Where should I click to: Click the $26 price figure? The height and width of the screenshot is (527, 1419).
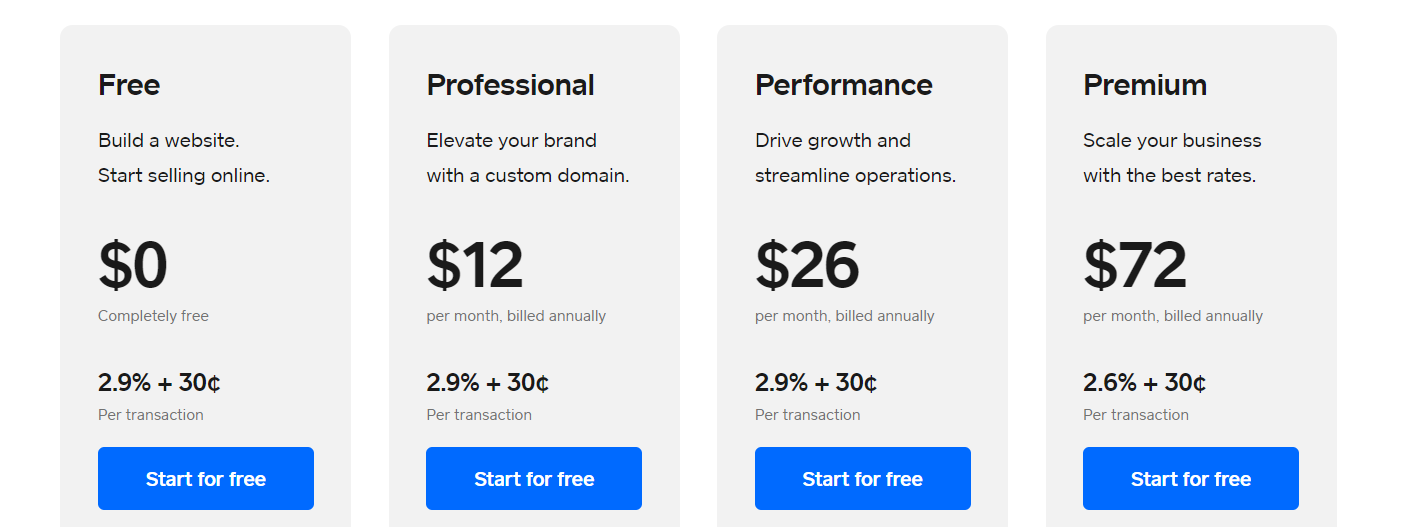807,266
